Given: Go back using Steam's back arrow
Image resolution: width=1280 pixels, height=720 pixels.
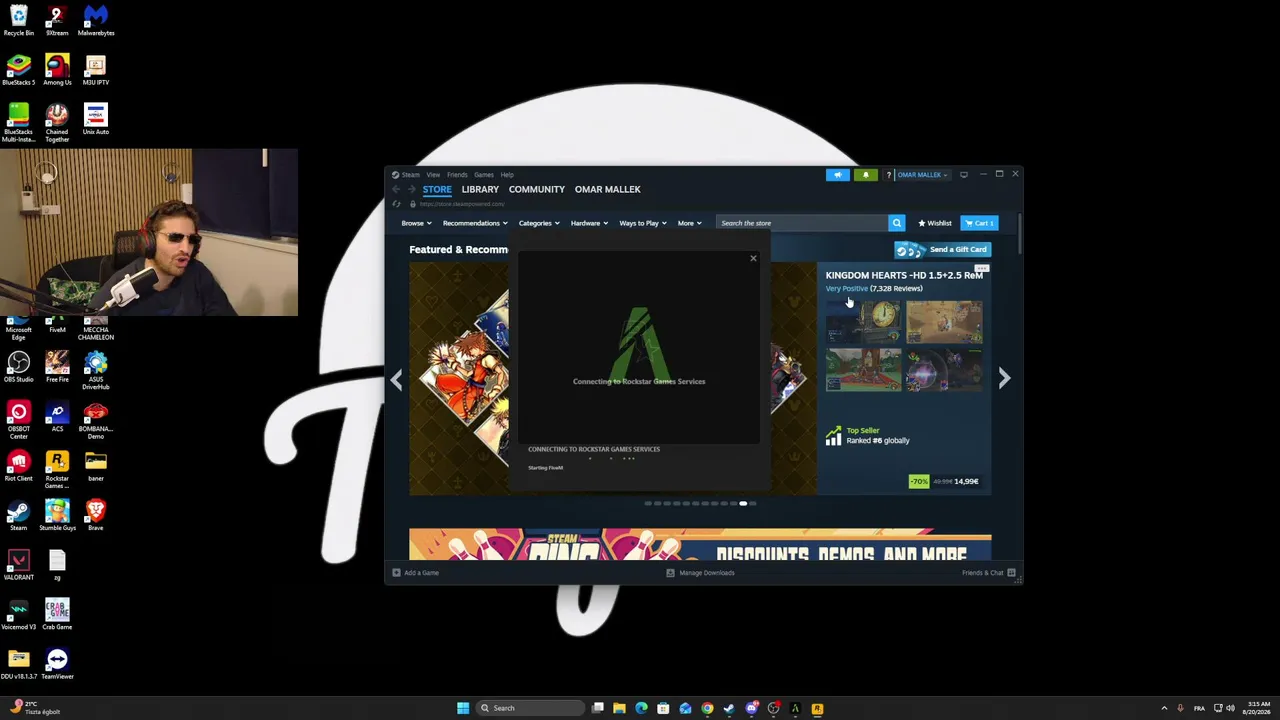Looking at the screenshot, I should pos(396,189).
